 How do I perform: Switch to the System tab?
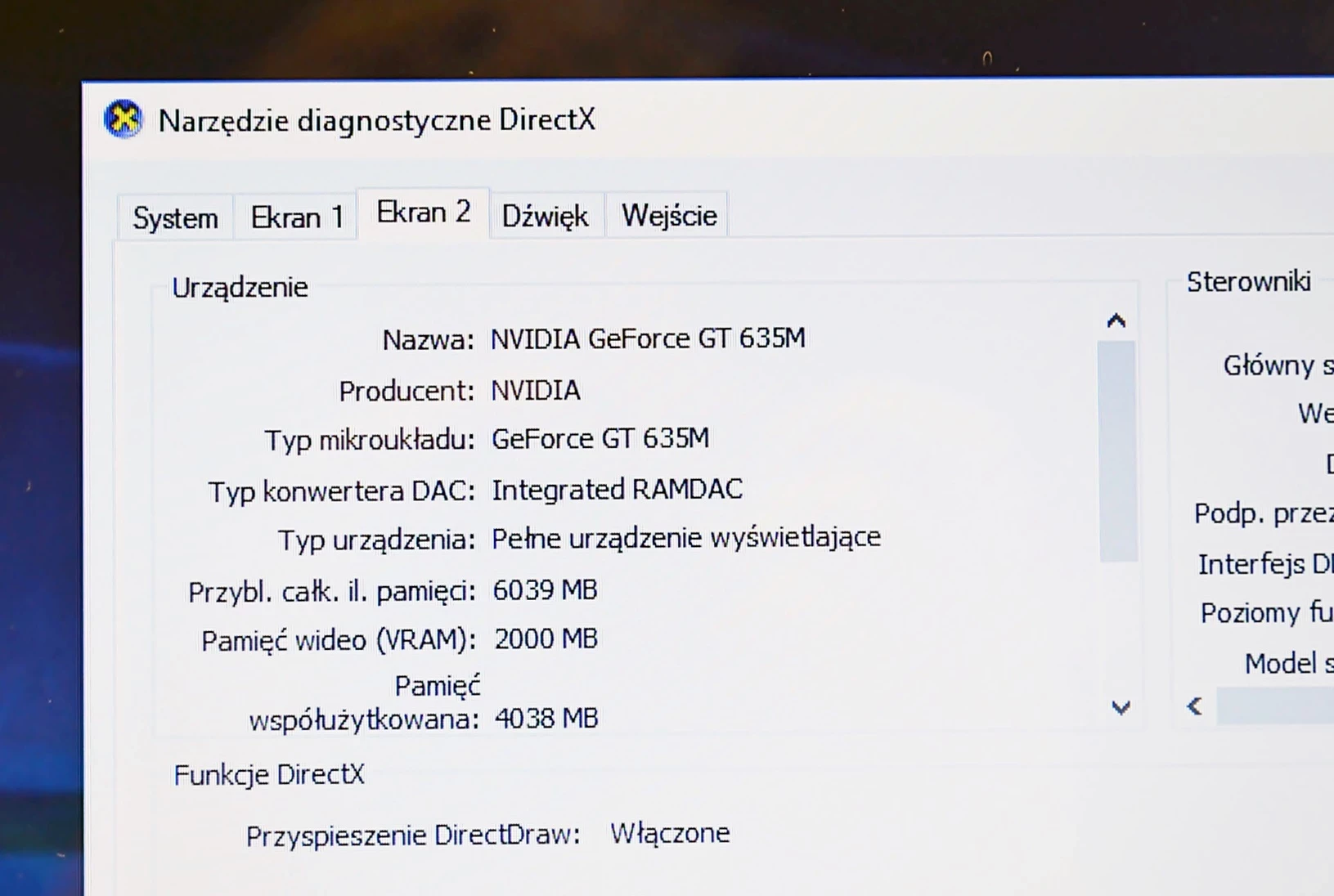click(174, 216)
